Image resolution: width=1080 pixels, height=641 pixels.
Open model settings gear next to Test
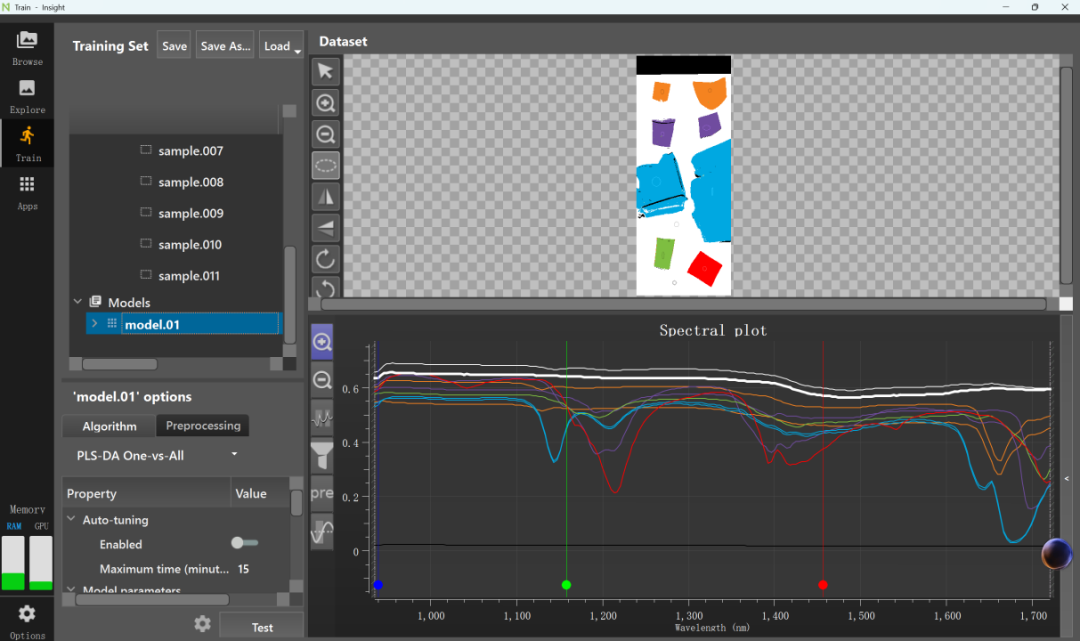click(202, 624)
